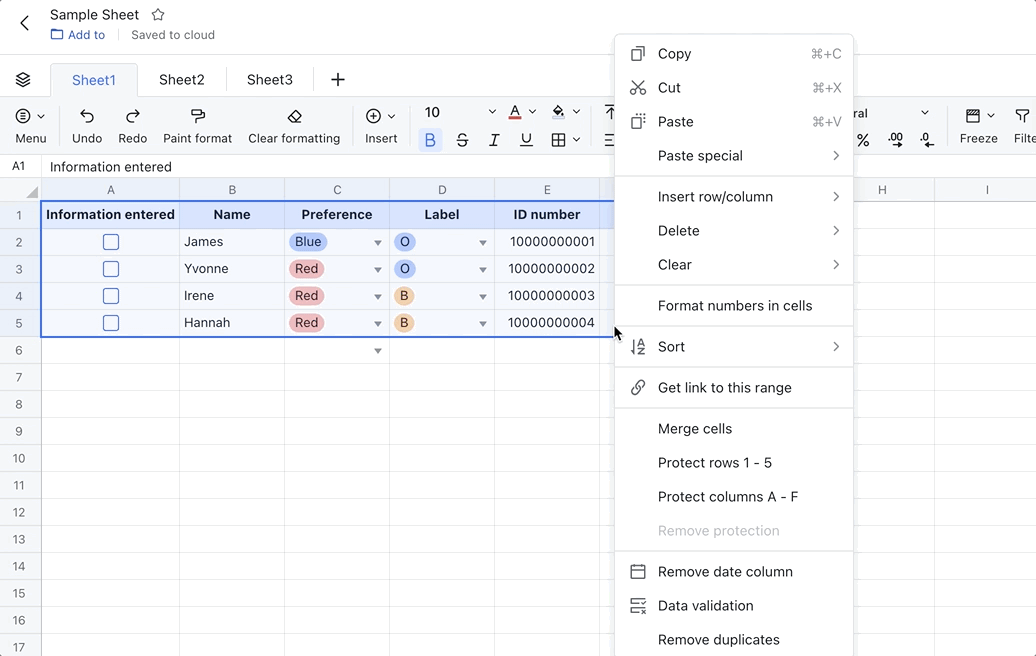
Task: Switch to the Sheet2 tab
Action: point(182,79)
